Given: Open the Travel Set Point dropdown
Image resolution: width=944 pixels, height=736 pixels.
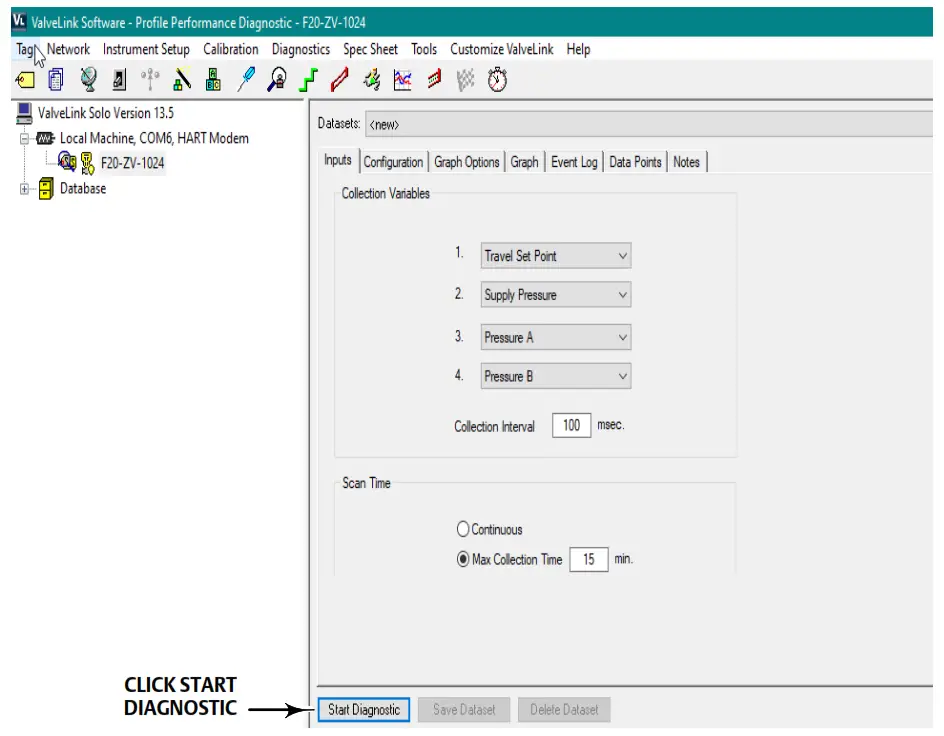Looking at the screenshot, I should (x=556, y=256).
